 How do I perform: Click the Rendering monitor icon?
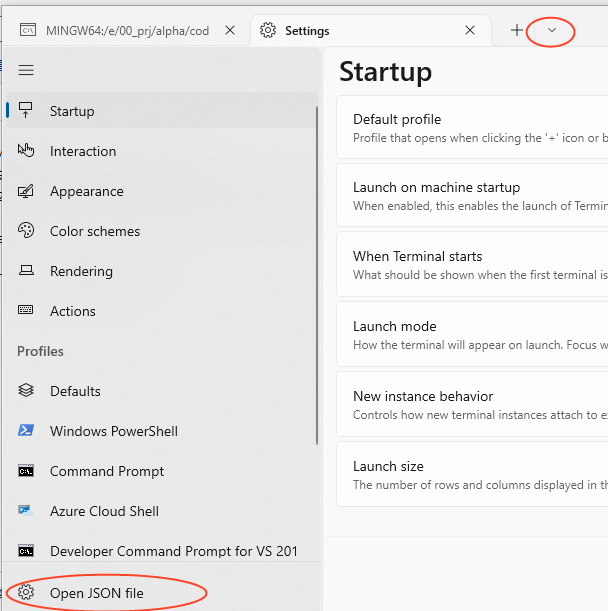tap(27, 271)
